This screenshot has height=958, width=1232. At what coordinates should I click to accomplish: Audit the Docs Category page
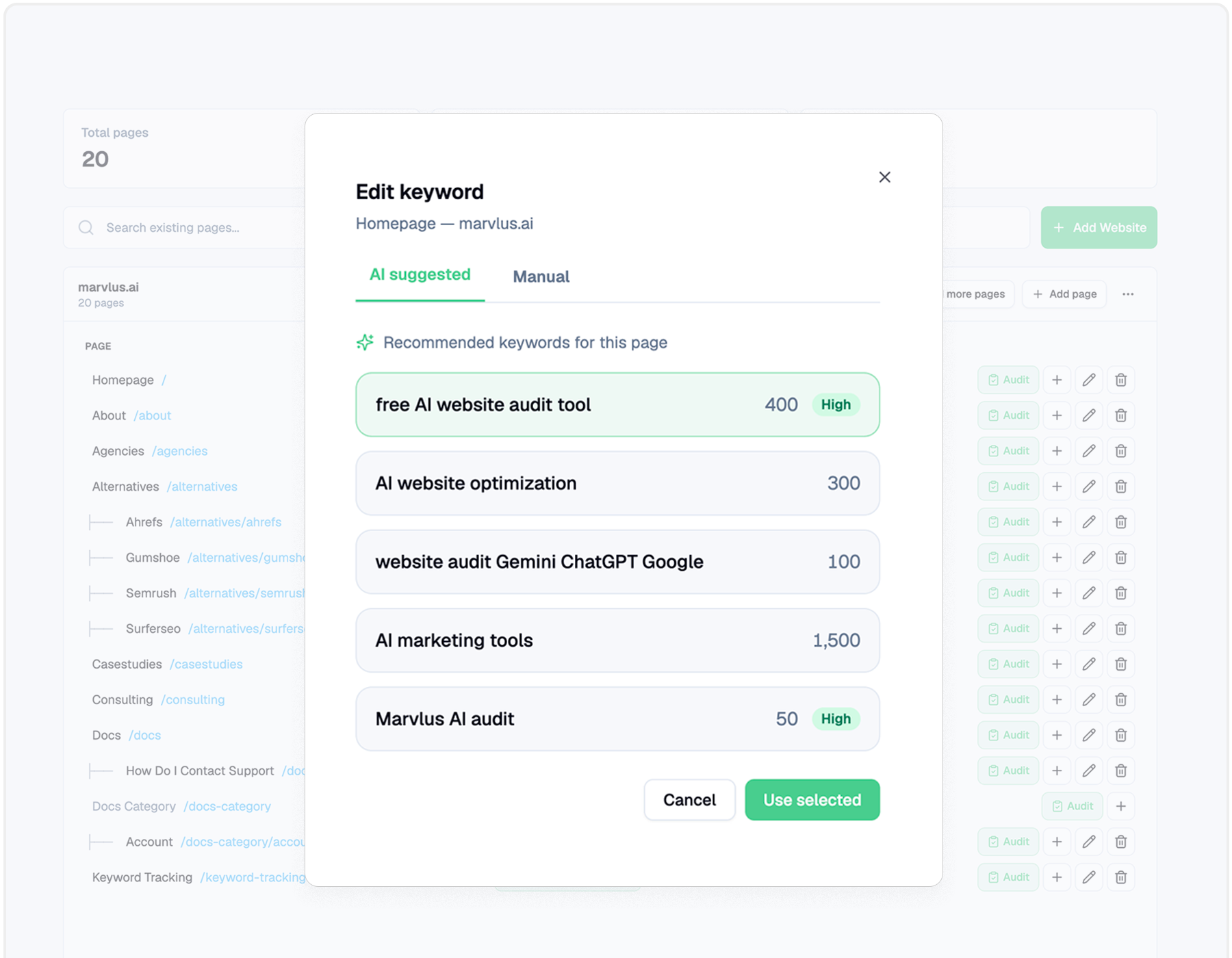pyautogui.click(x=1073, y=806)
